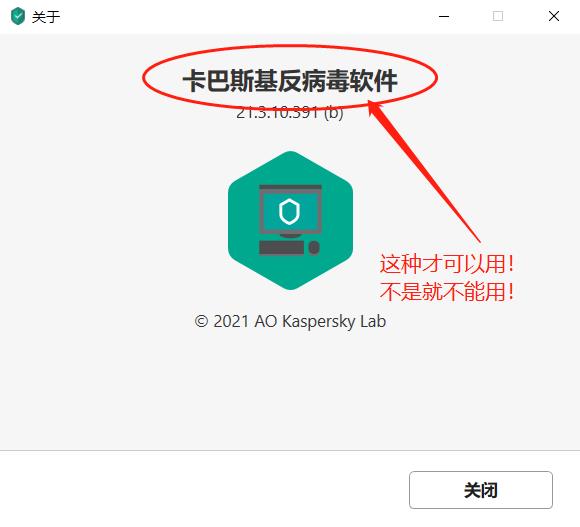
Task: Click the monitor stand in the logo
Action: [x=290, y=236]
